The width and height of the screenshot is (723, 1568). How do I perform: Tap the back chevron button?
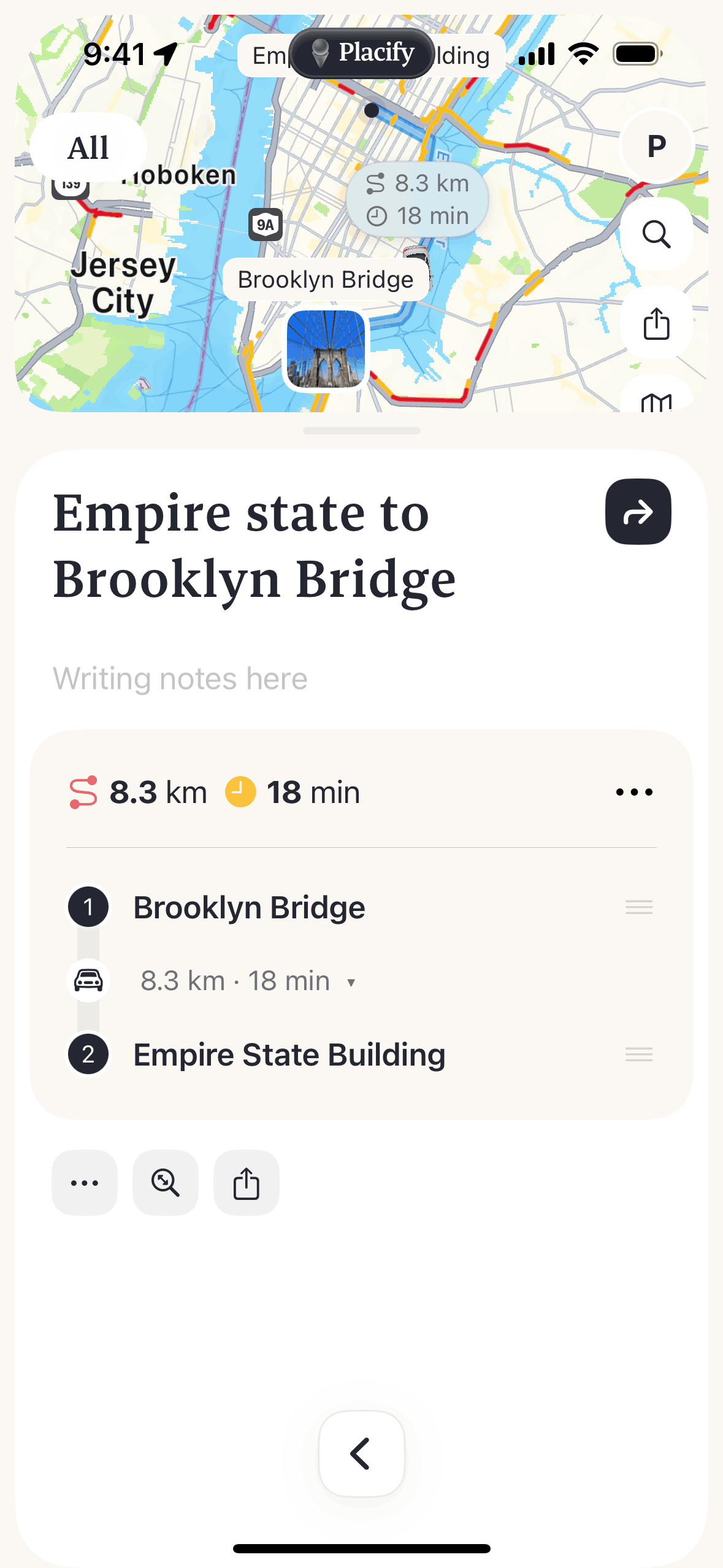click(x=361, y=1453)
